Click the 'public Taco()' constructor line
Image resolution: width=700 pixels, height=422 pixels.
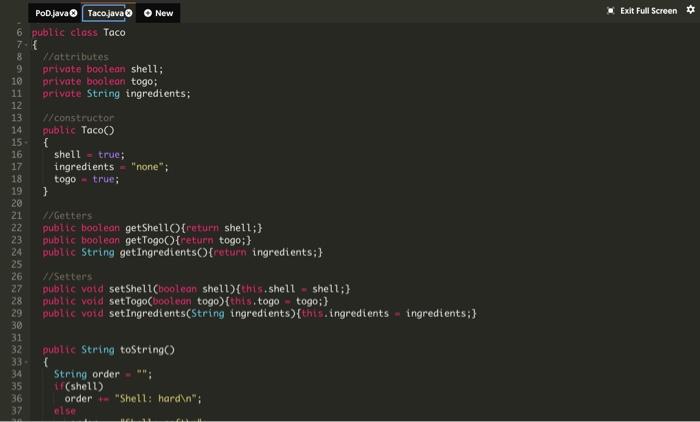[x=79, y=130]
